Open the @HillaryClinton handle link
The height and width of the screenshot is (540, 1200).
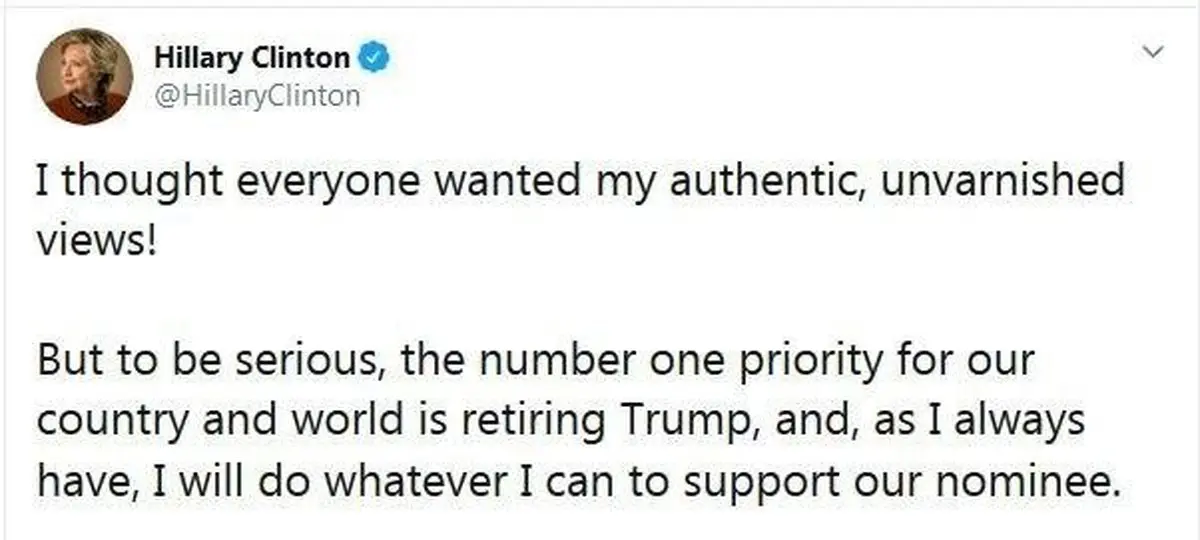coord(257,96)
